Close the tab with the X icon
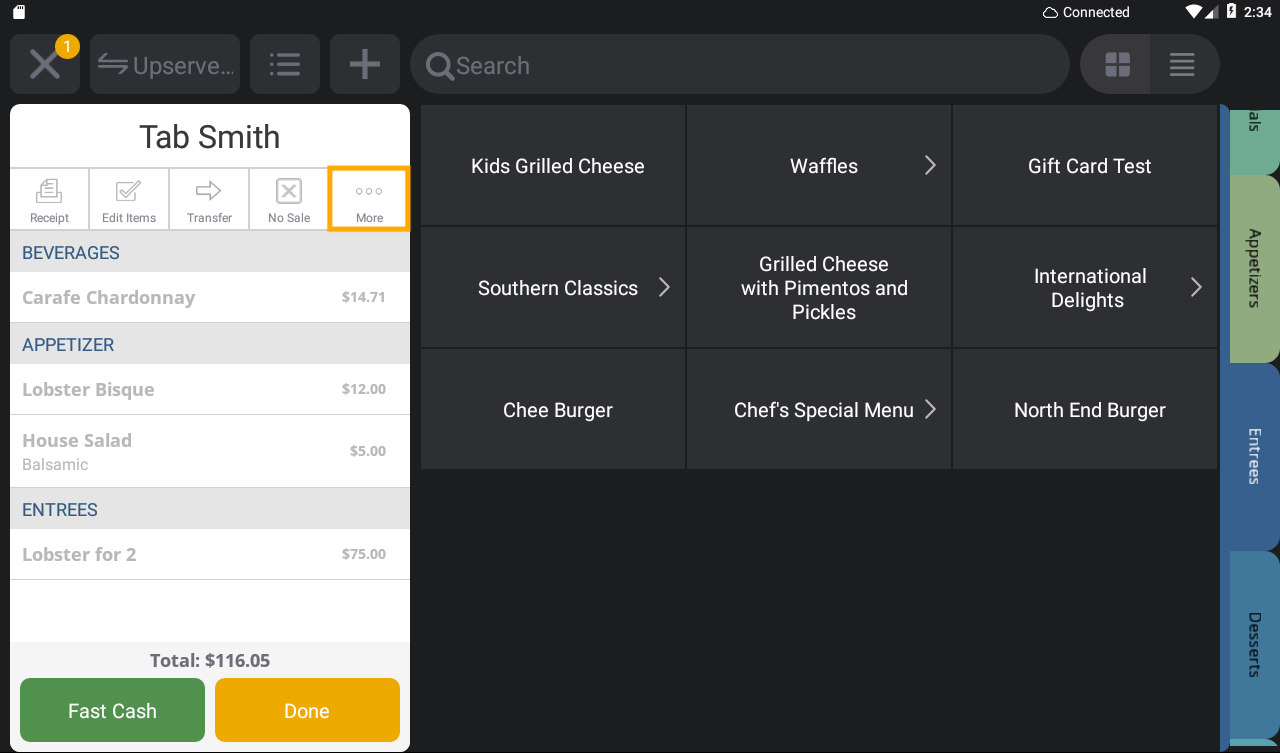This screenshot has width=1280, height=753. pos(45,65)
